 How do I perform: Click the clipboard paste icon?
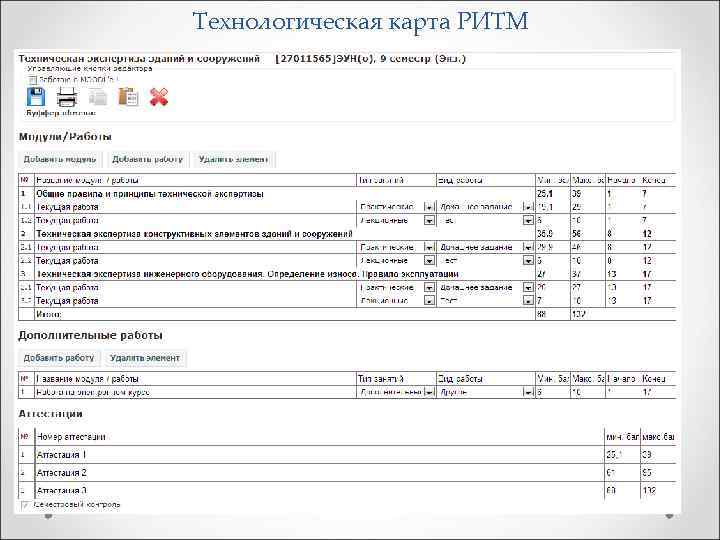coord(128,97)
